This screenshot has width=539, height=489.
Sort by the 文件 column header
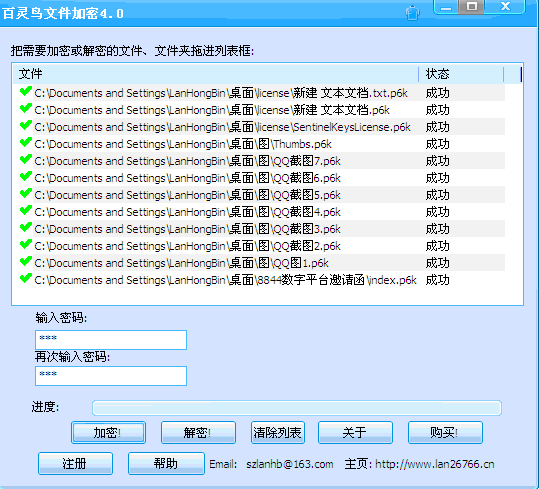[x=216, y=74]
